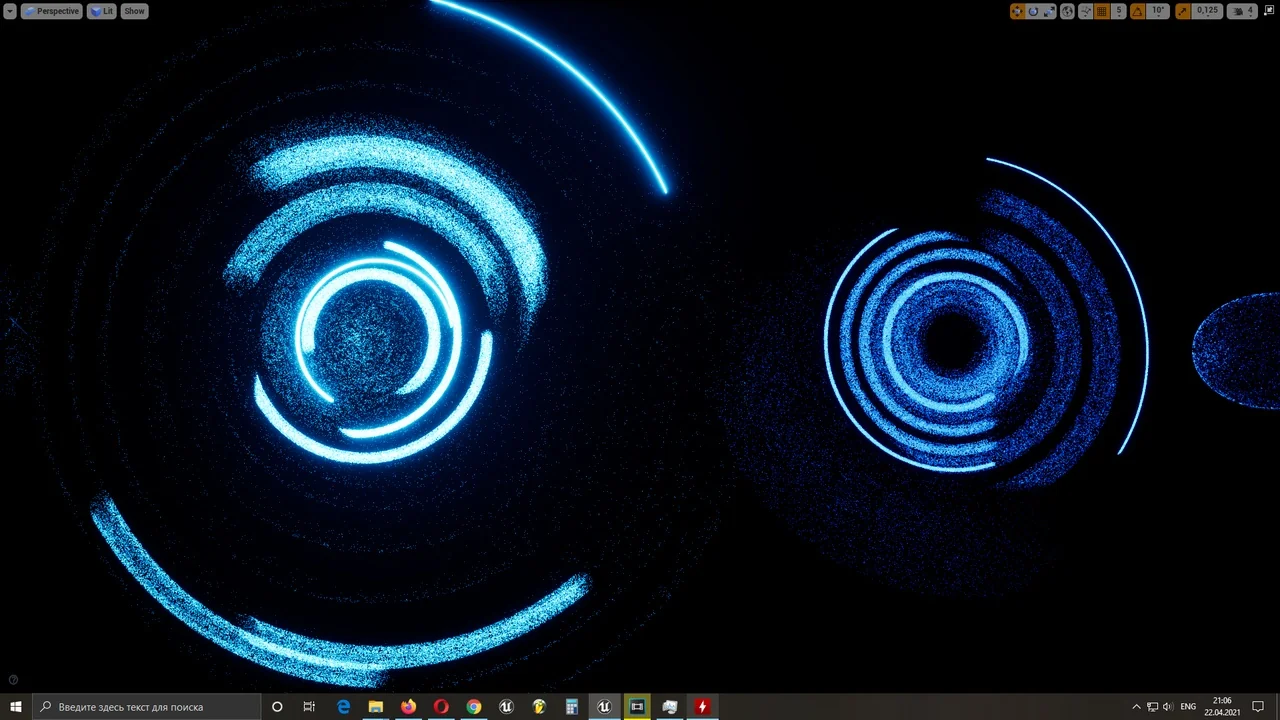Open the camera speed setting

(x=1242, y=11)
